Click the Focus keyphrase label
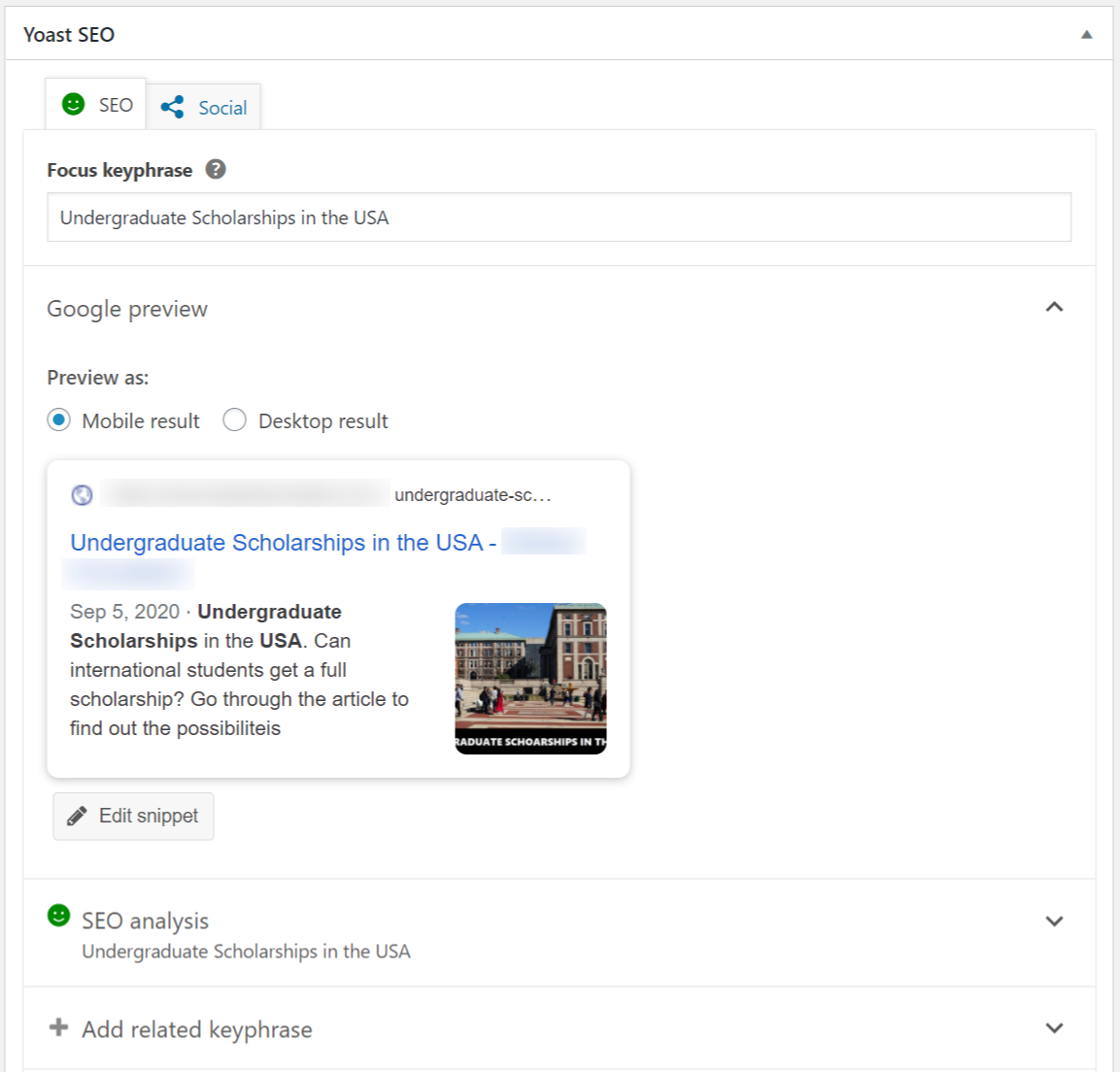This screenshot has height=1072, width=1120. click(119, 170)
